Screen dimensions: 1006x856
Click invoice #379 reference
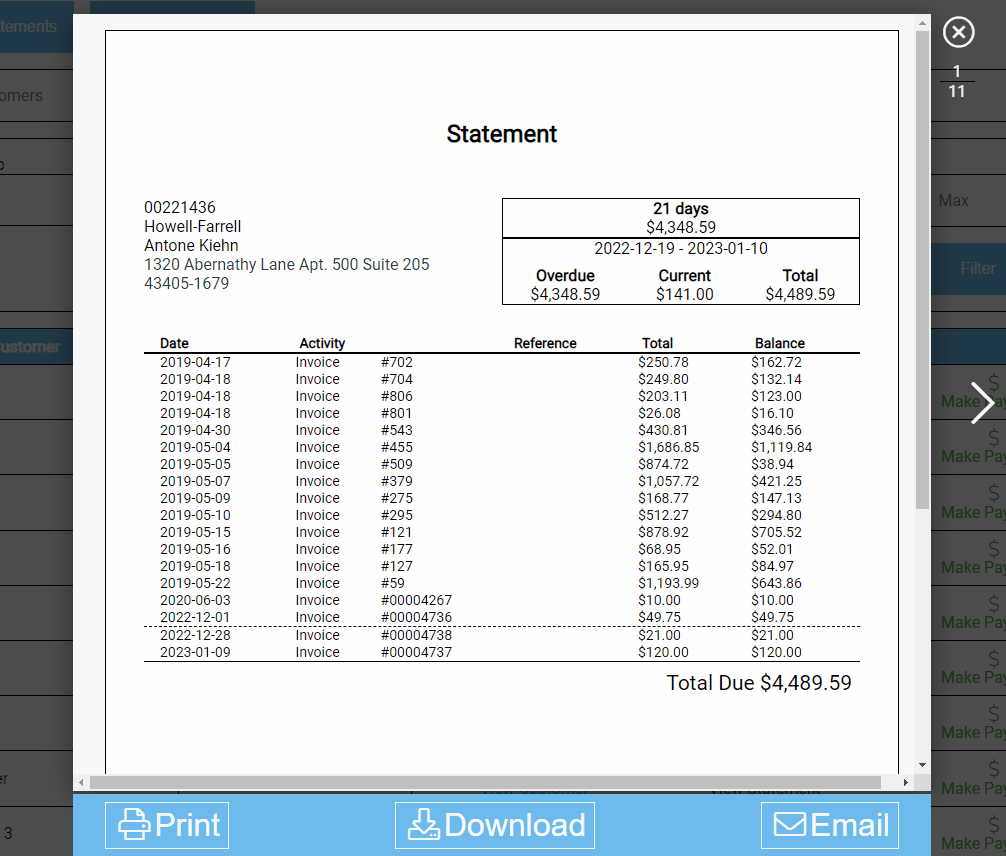click(x=396, y=481)
